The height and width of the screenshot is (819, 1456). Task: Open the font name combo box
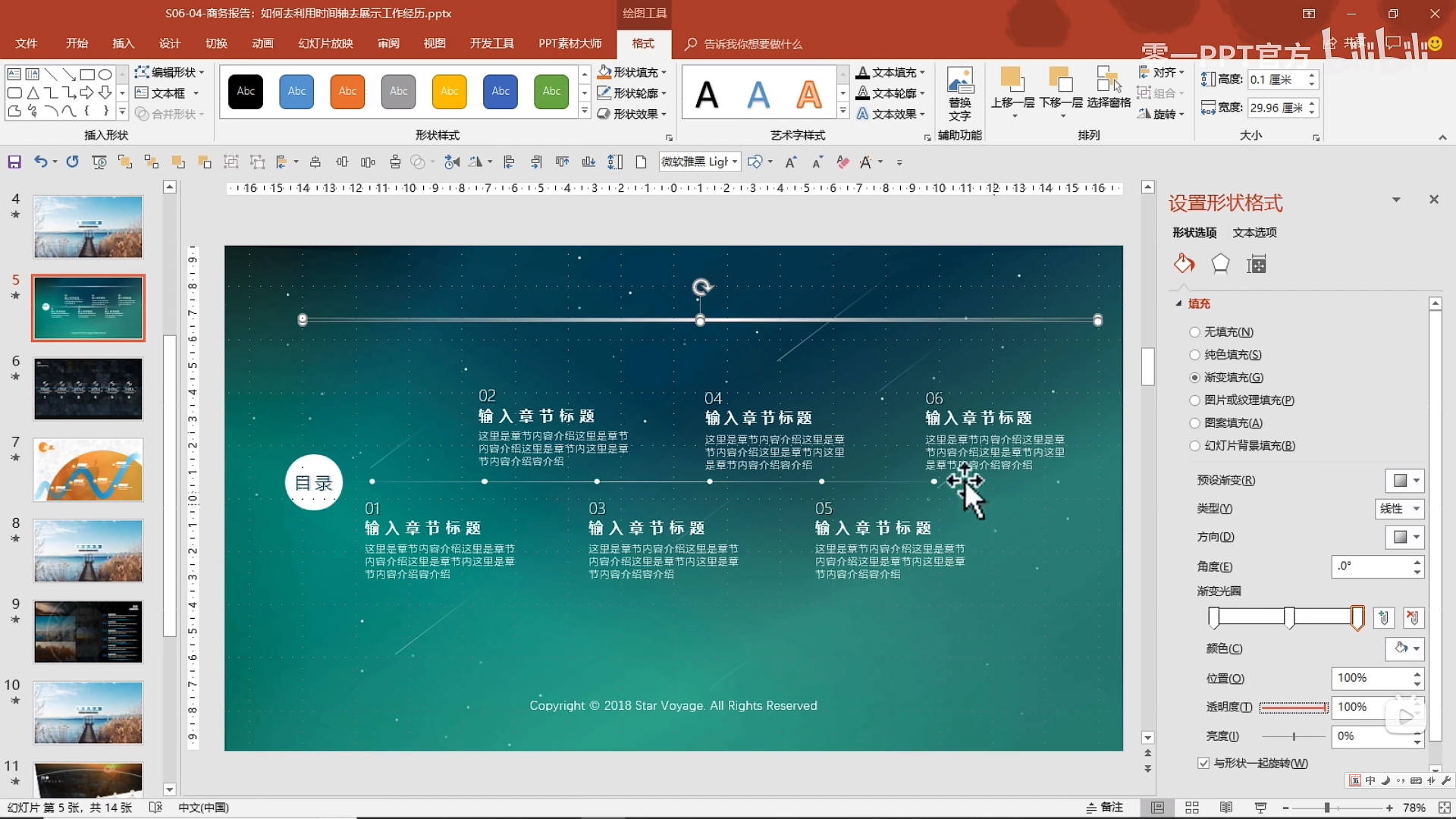[699, 162]
